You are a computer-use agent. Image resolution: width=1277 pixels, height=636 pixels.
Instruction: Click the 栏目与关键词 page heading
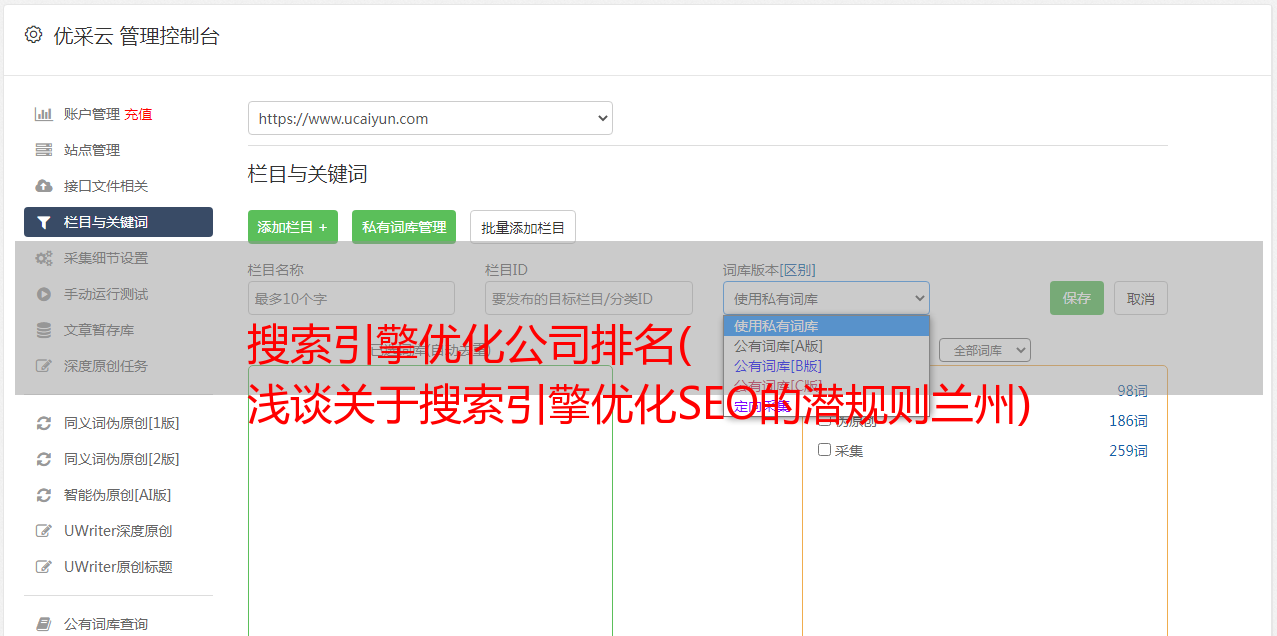(x=307, y=174)
